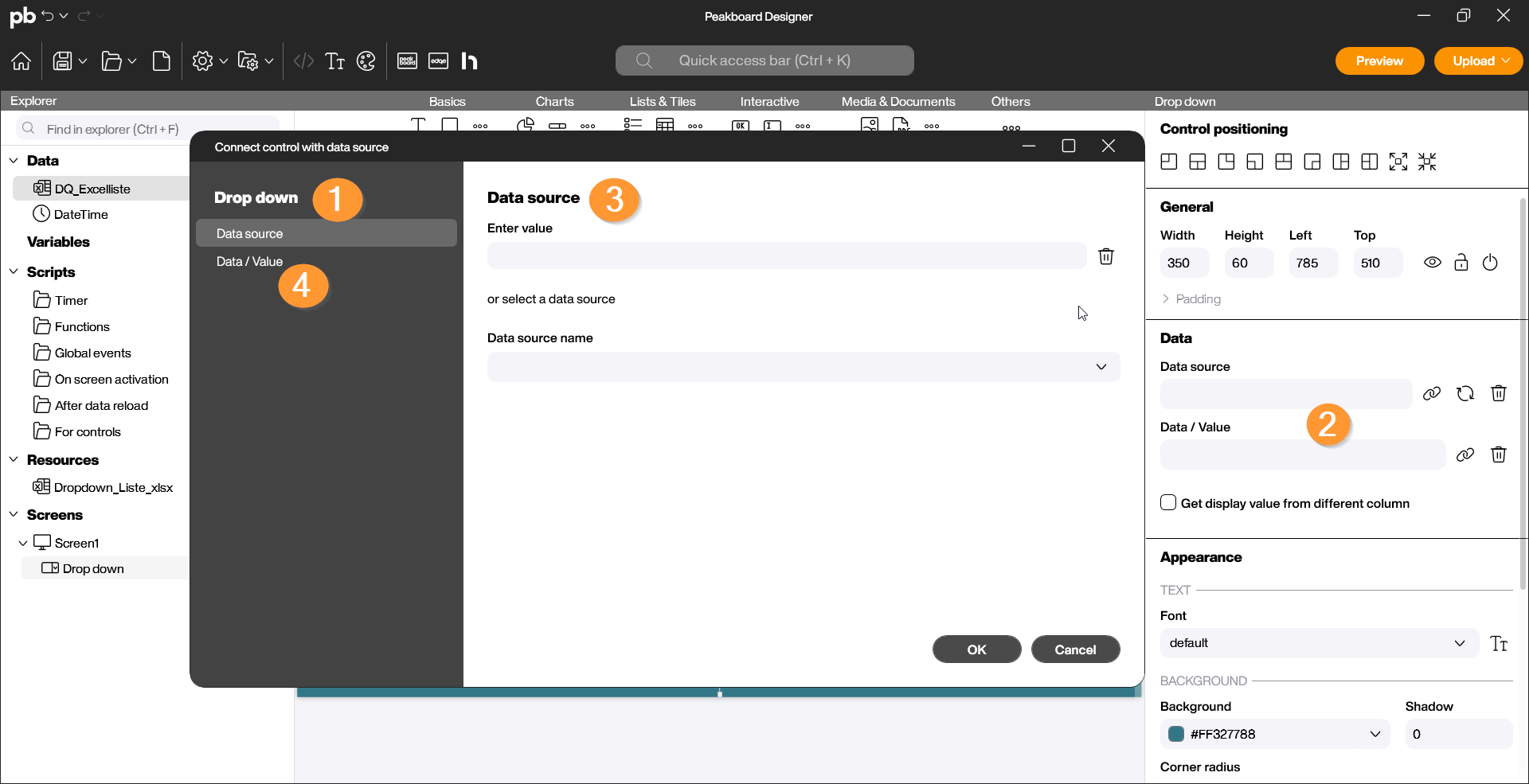Switch to the Charts tab
This screenshot has width=1529, height=784.
click(554, 102)
